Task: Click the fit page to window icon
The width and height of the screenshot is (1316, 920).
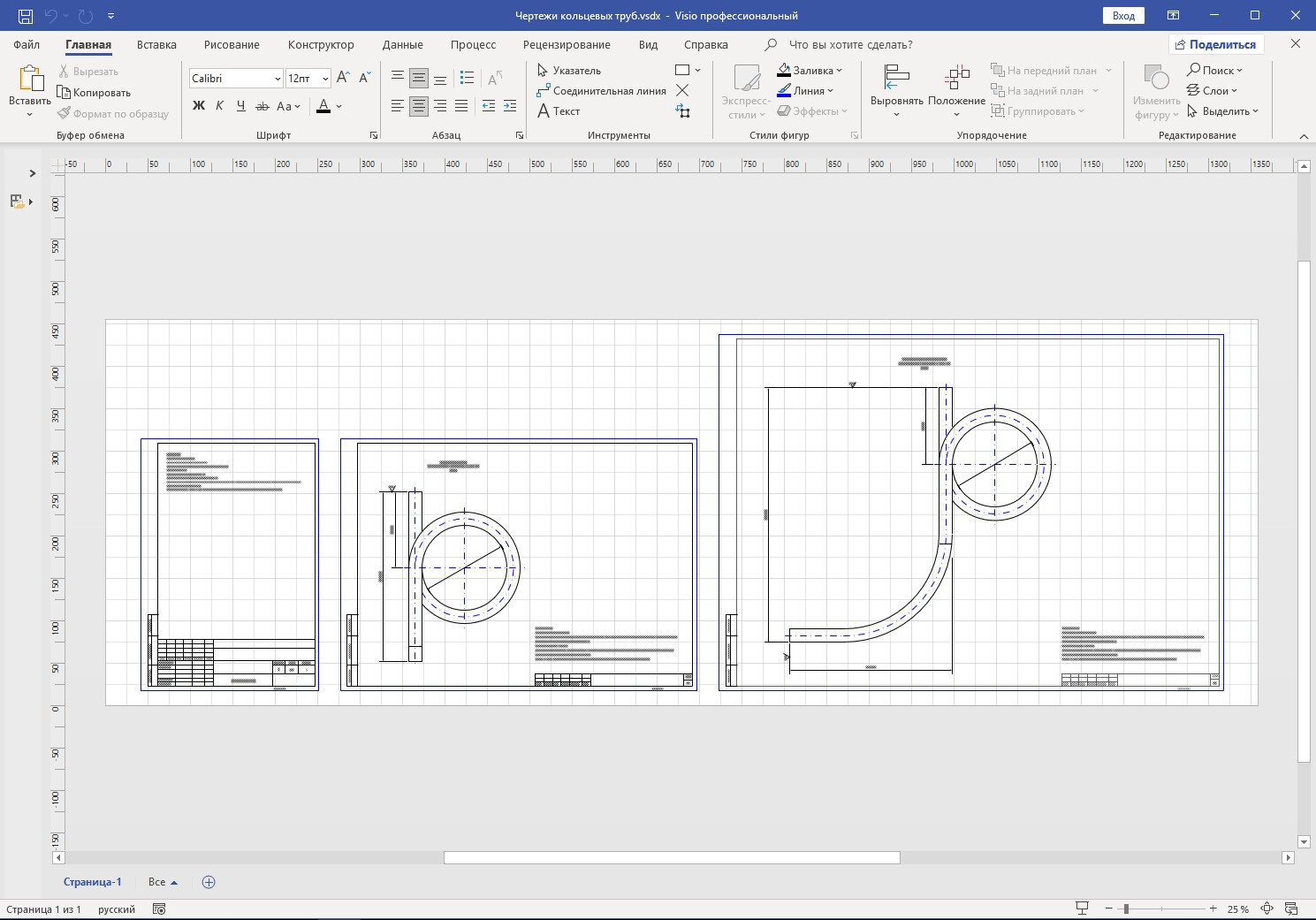Action: [1267, 909]
